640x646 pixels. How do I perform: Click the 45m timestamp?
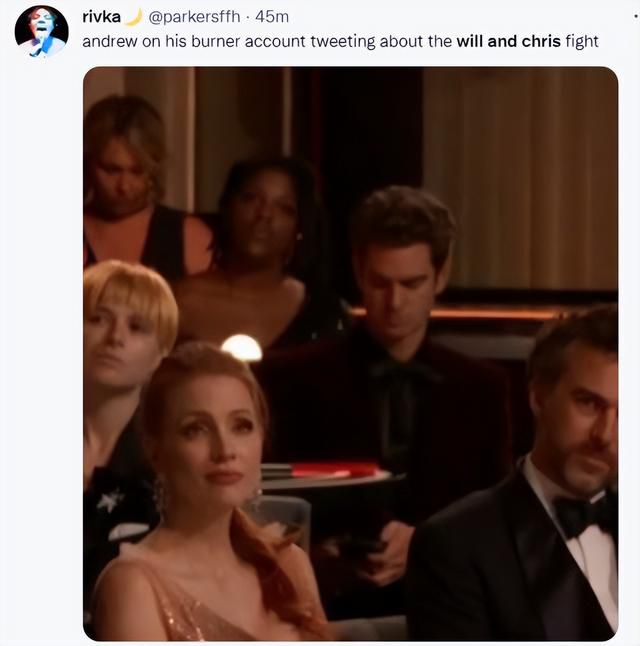coord(272,17)
